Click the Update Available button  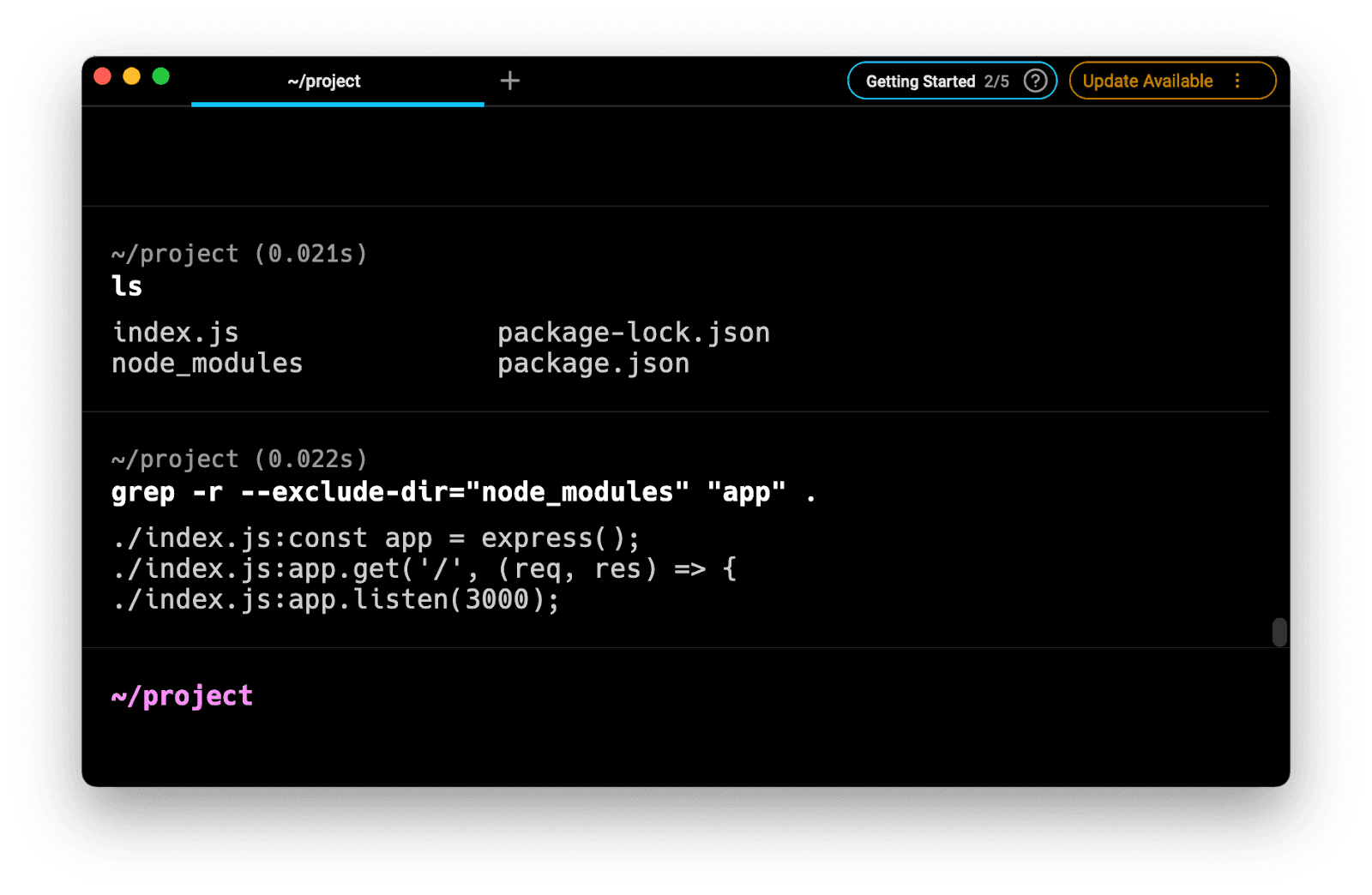[x=1146, y=81]
